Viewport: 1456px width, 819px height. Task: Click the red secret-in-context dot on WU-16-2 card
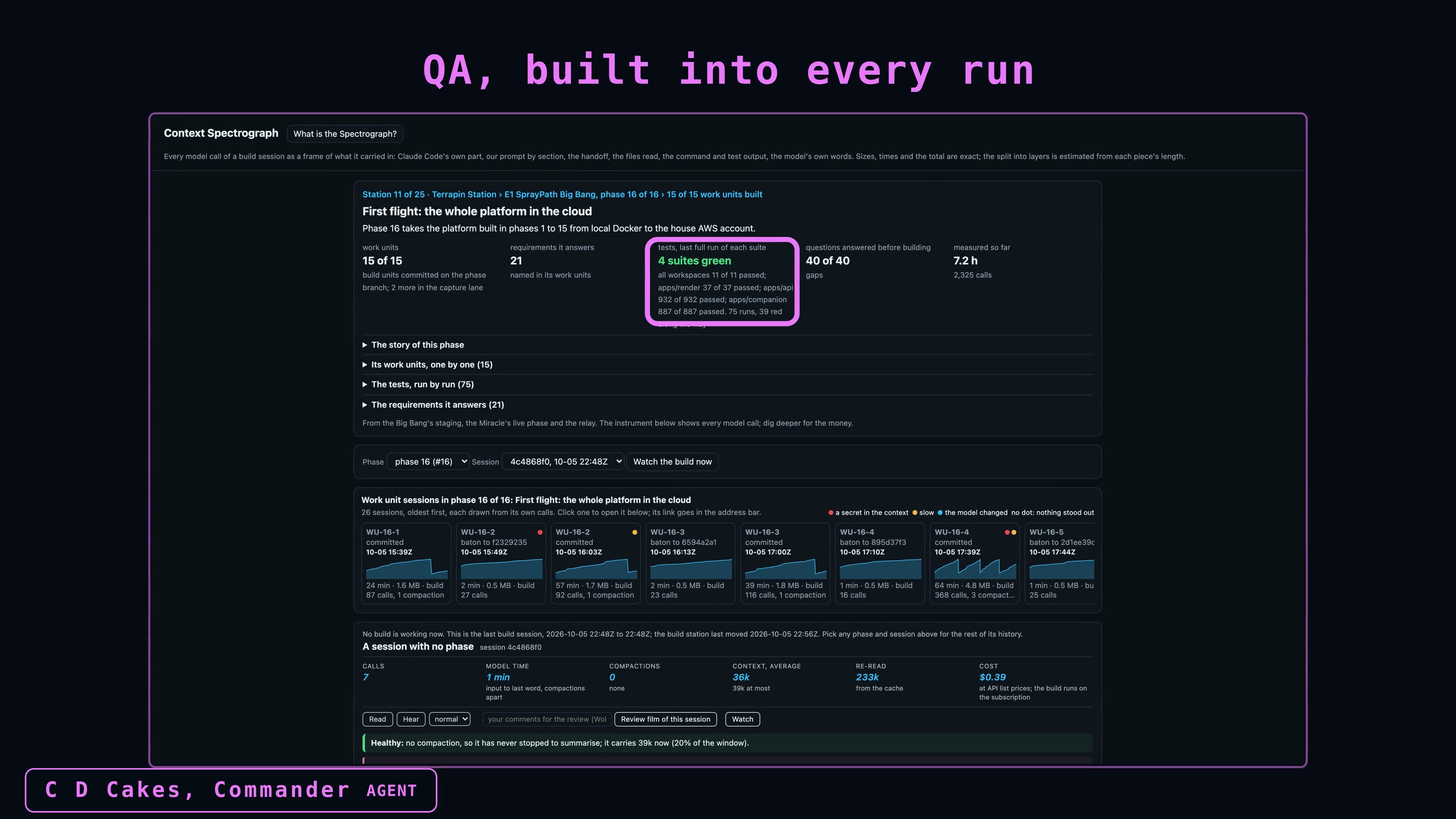(540, 532)
